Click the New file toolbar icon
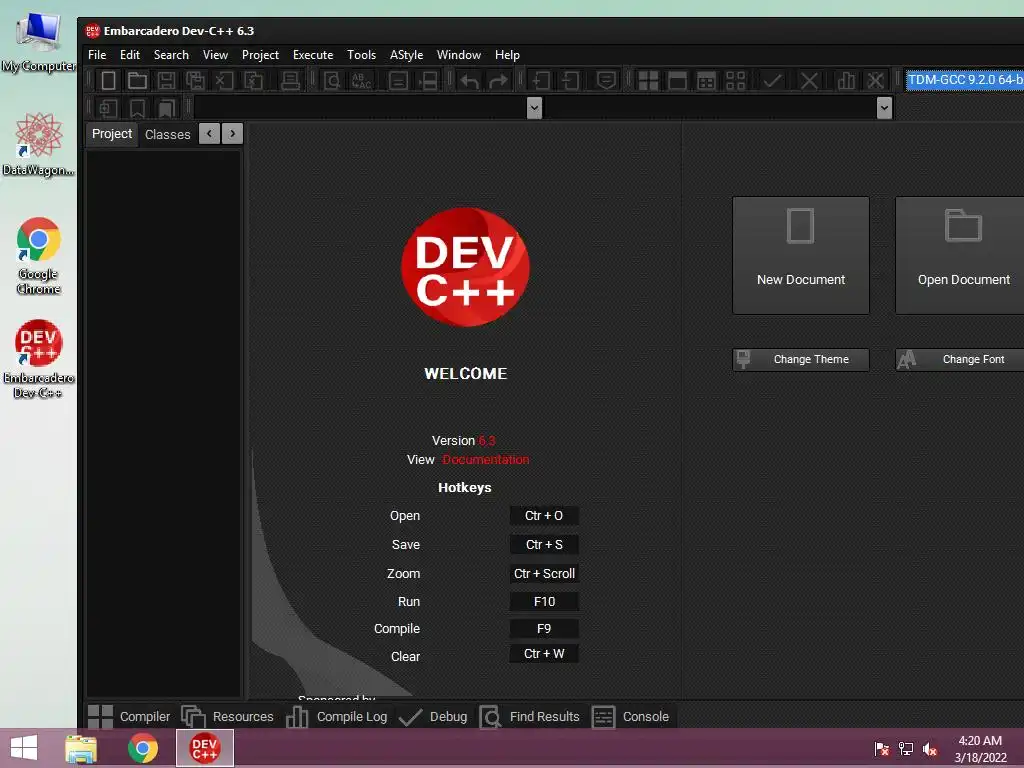Screen dimensions: 1024x768 coord(108,80)
